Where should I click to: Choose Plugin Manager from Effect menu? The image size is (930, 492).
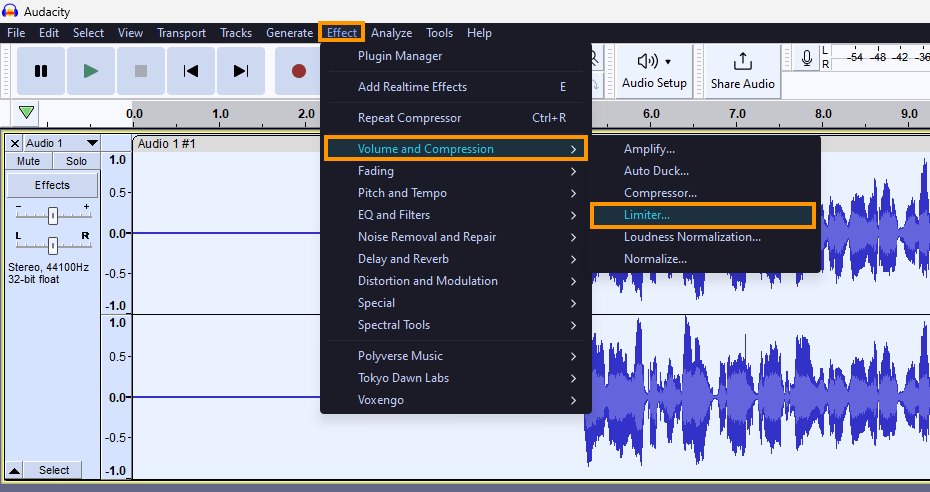456,56
